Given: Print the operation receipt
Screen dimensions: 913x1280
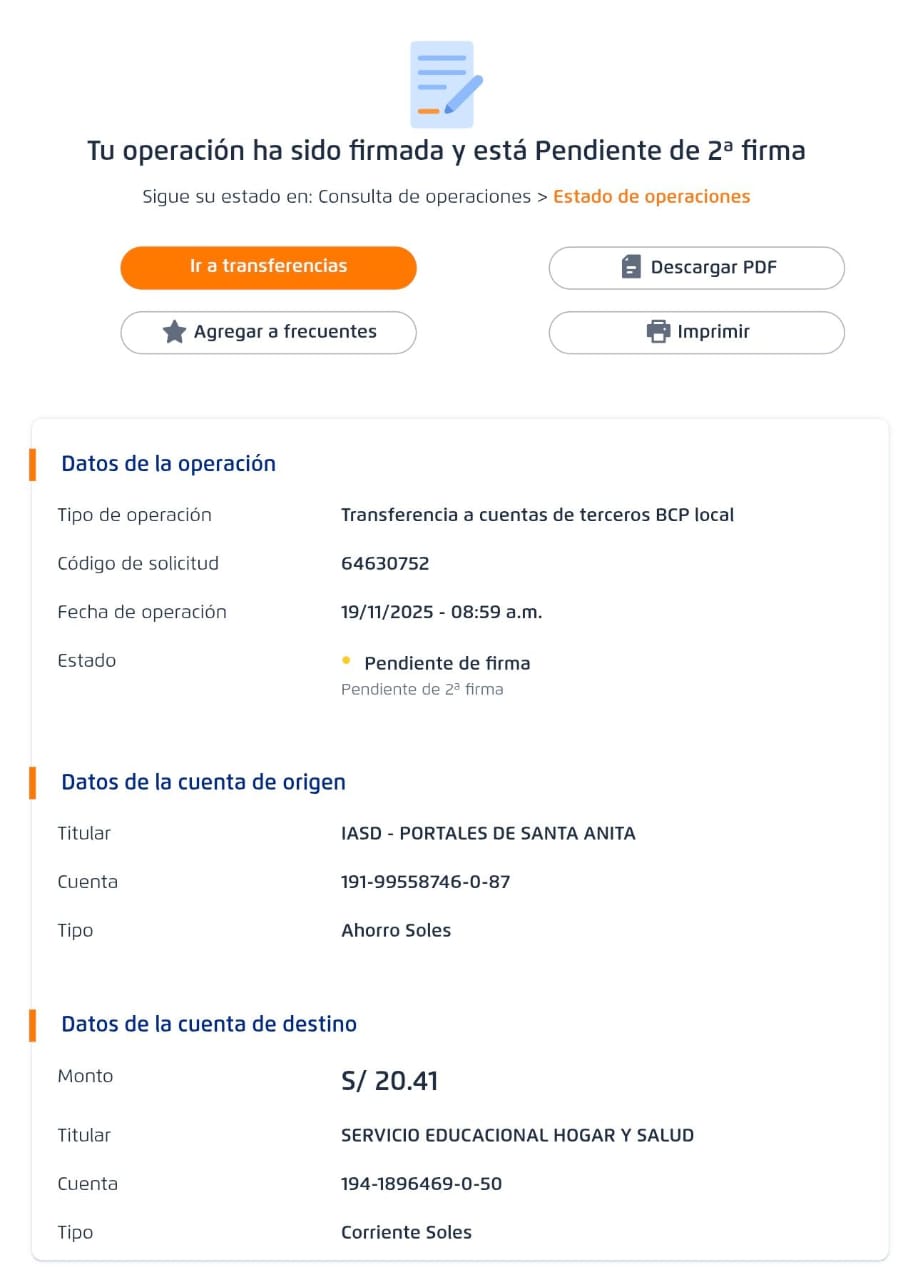Looking at the screenshot, I should point(696,332).
